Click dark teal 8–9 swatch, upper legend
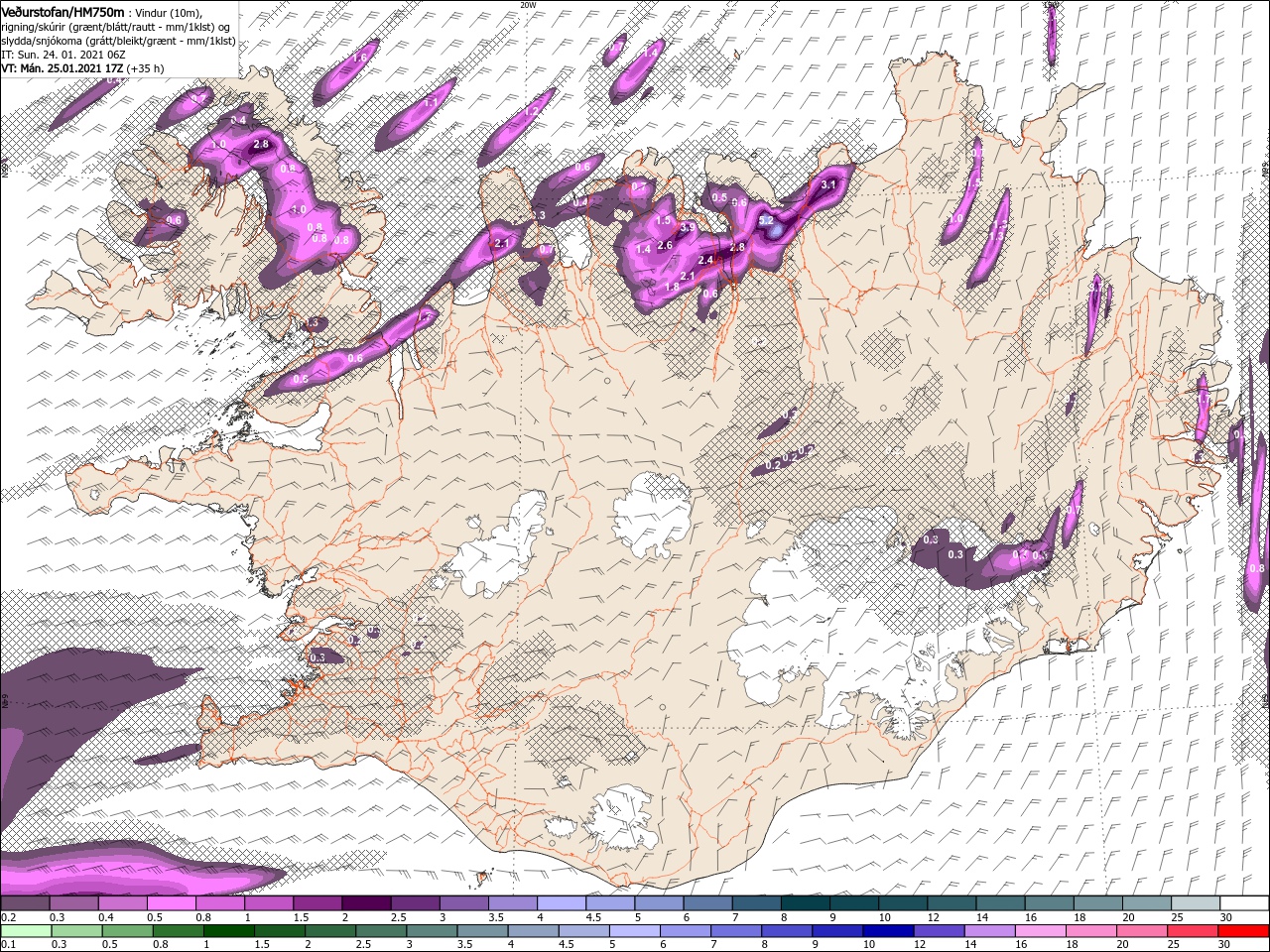Image resolution: width=1270 pixels, height=952 pixels. pos(805,903)
